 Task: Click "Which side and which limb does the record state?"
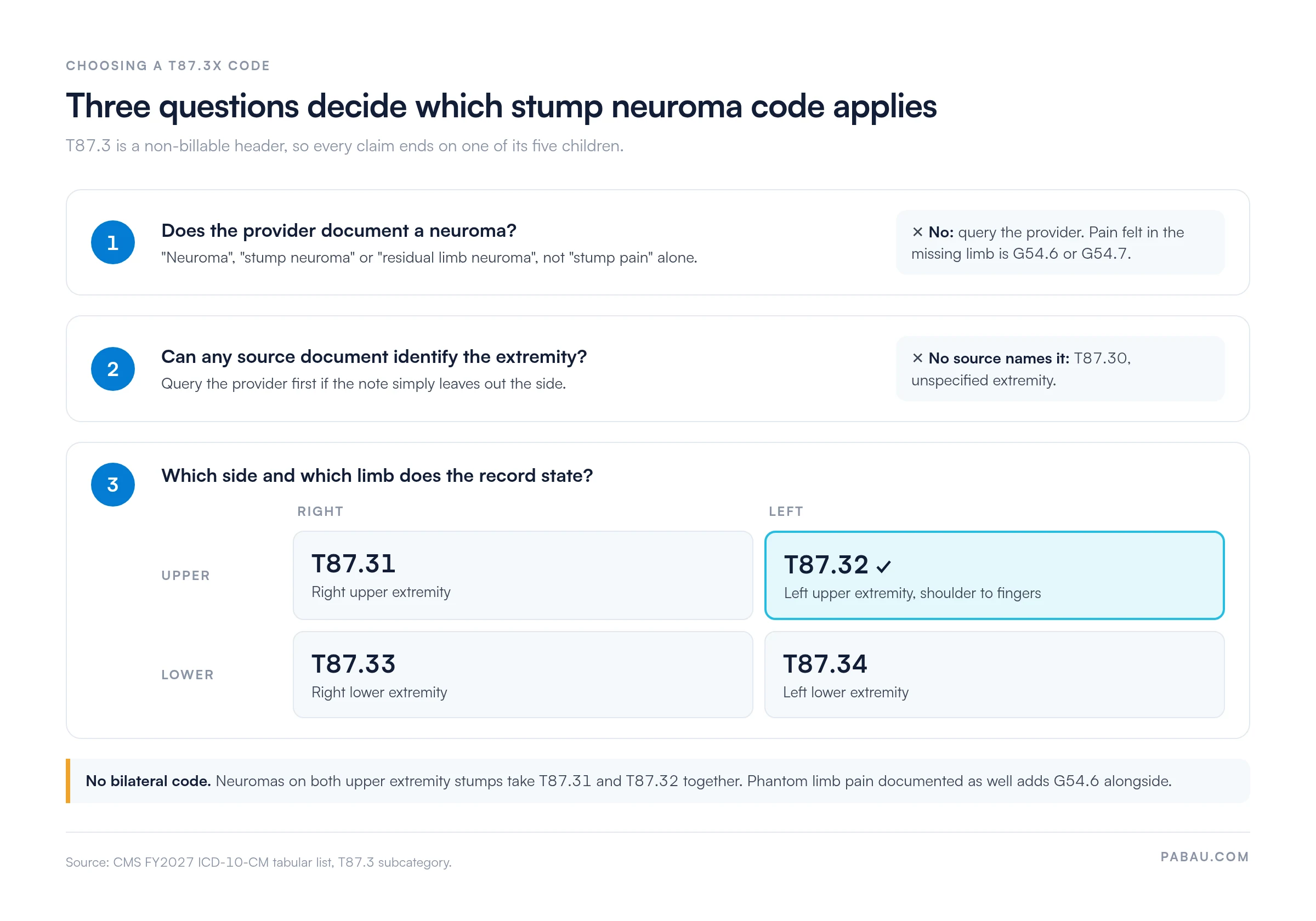377,476
